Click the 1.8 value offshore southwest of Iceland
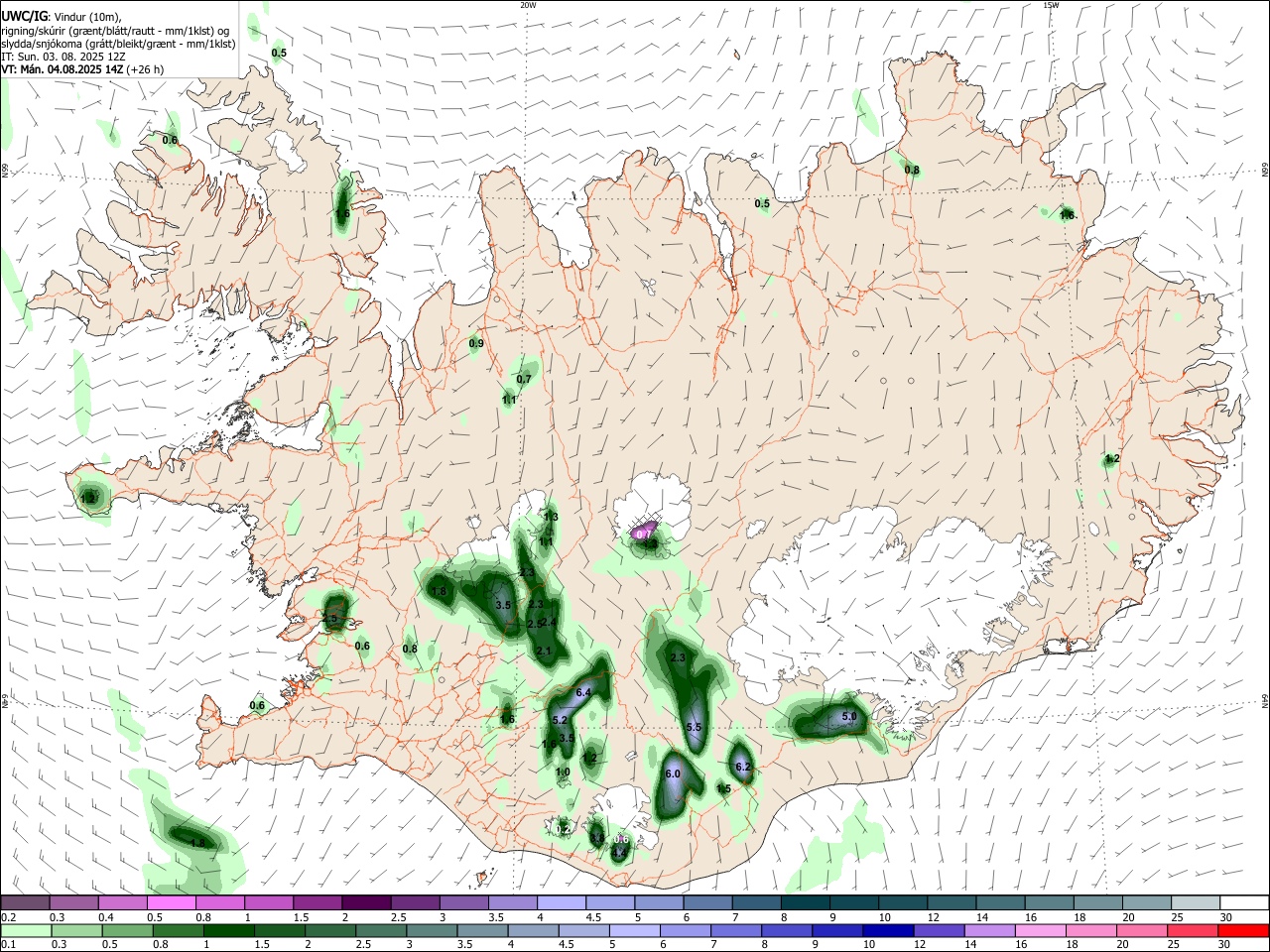This screenshot has width=1270, height=952. (197, 843)
